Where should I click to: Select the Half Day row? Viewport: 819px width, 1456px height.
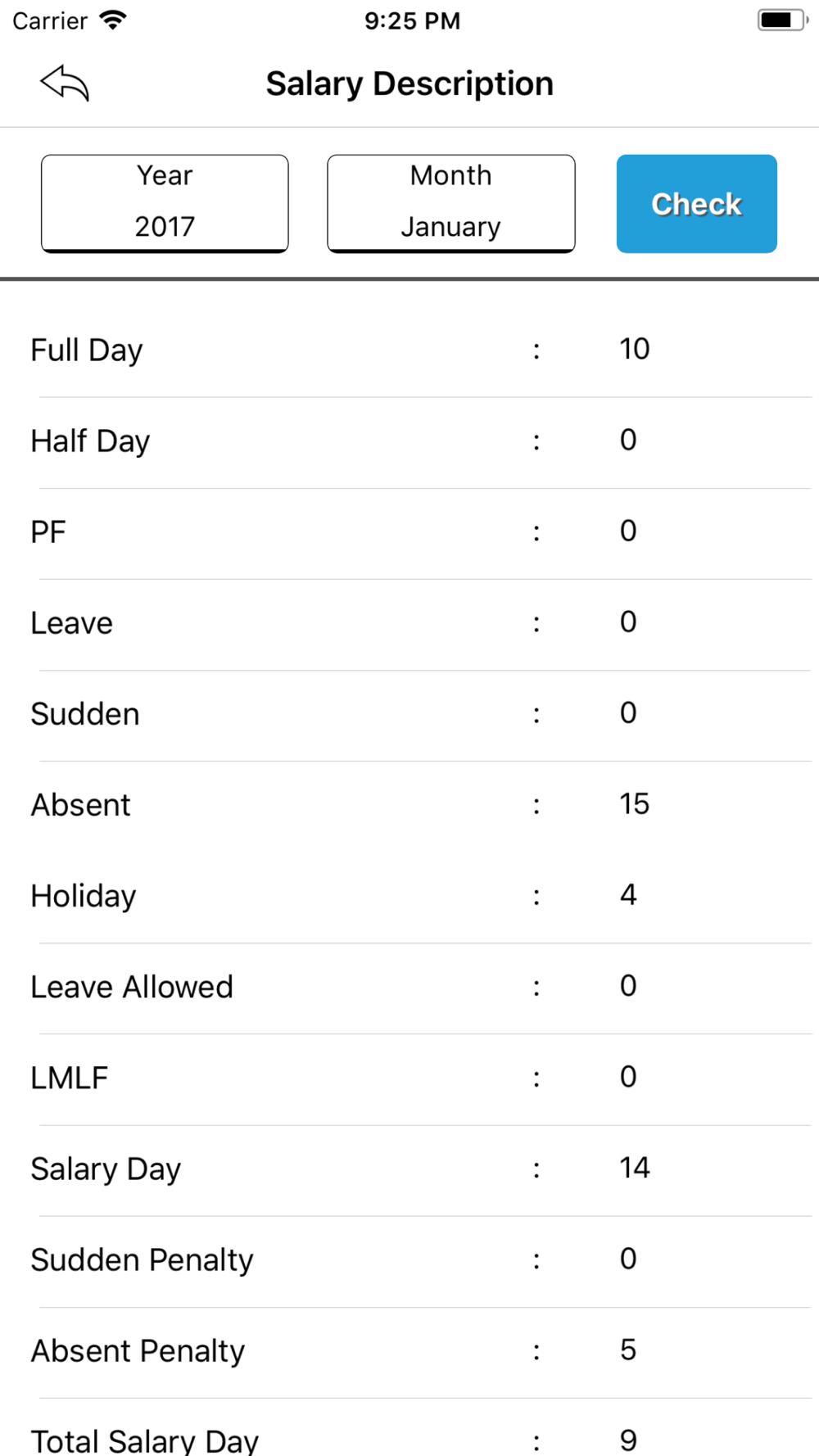click(409, 441)
